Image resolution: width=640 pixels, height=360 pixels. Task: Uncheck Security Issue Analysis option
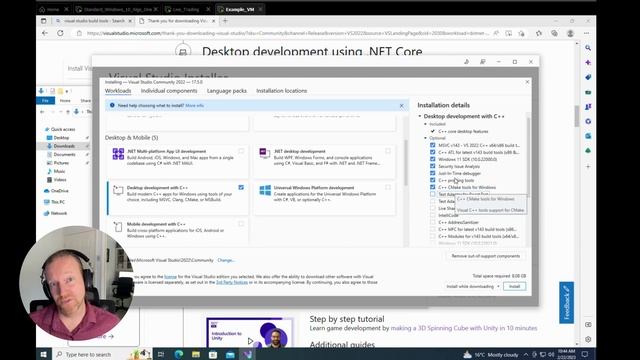pyautogui.click(x=433, y=166)
